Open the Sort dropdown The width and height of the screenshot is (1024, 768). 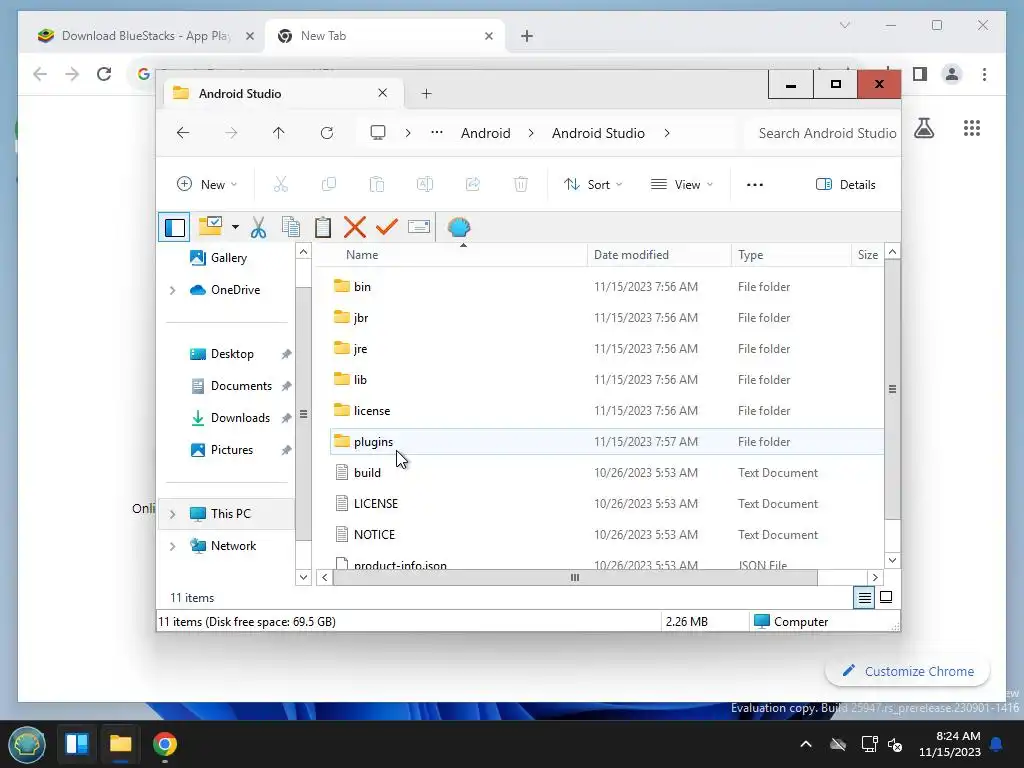click(x=593, y=185)
